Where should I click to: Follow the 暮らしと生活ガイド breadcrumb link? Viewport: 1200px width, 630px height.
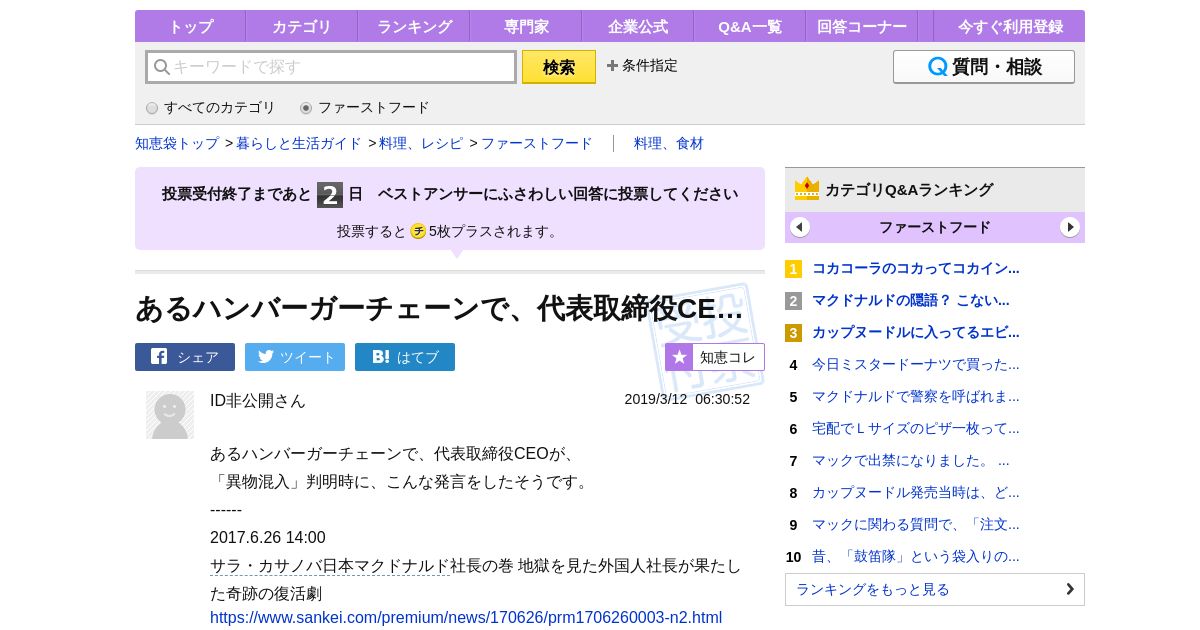[299, 143]
